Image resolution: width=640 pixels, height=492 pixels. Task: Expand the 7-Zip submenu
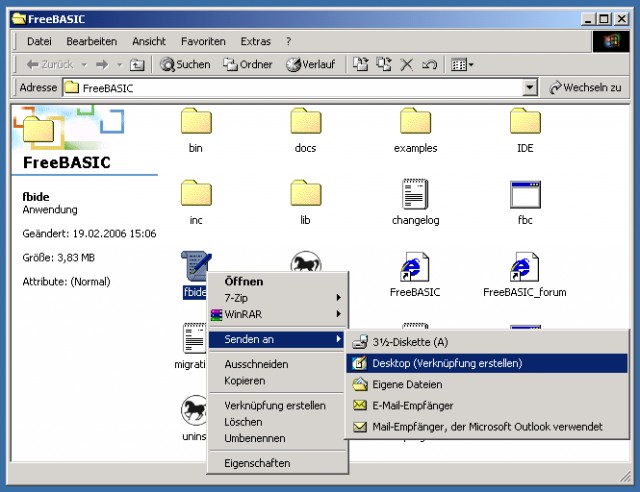coord(278,298)
